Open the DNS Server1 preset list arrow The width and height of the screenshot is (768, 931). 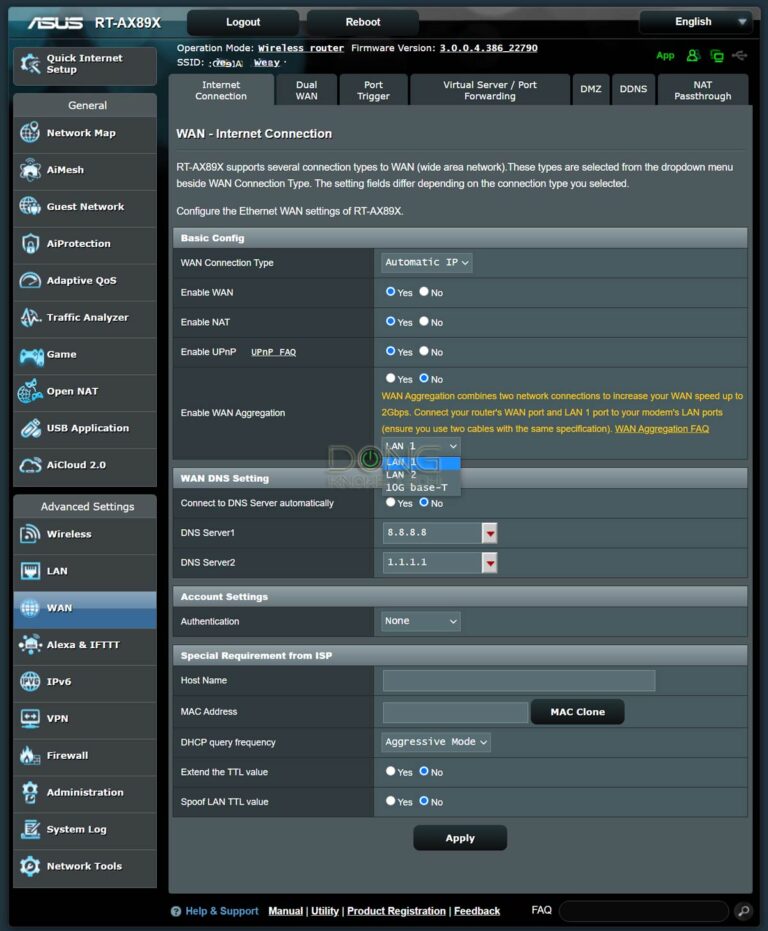coord(489,533)
